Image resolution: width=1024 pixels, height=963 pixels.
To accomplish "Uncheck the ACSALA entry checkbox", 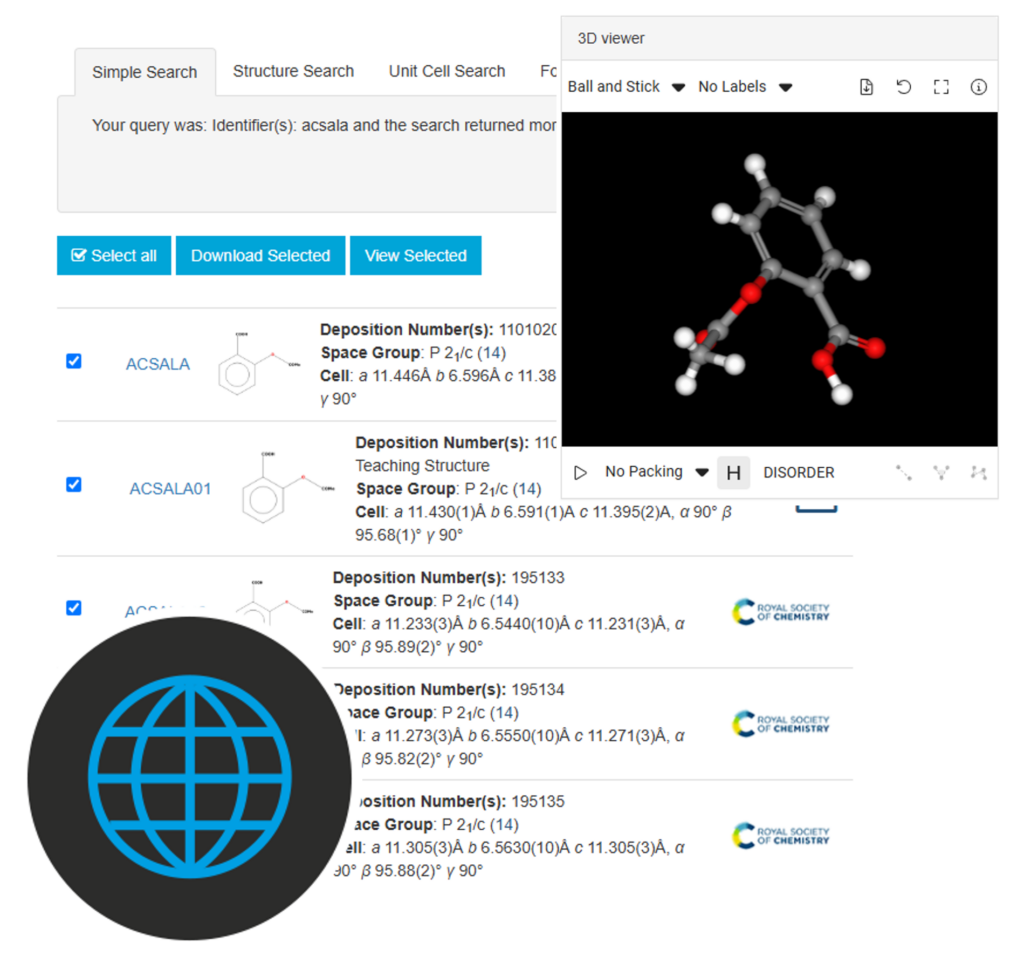I will pyautogui.click(x=74, y=361).
